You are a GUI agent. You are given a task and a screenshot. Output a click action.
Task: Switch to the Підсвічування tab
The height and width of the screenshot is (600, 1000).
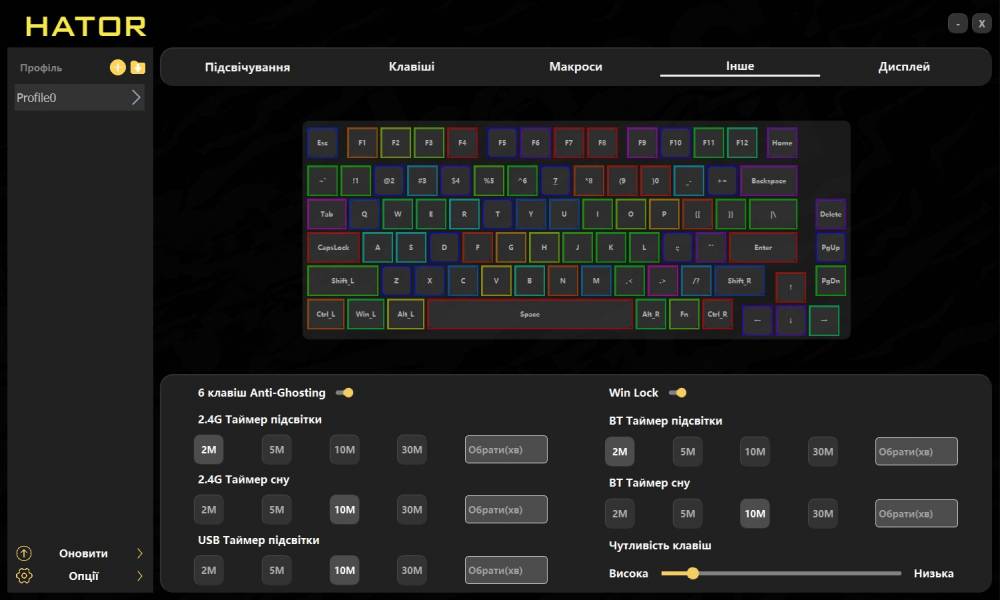pos(247,67)
